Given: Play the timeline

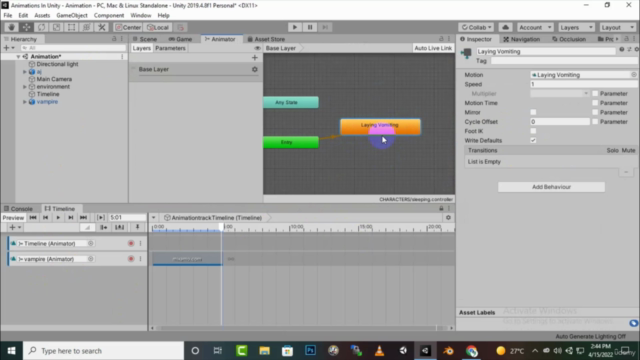Looking at the screenshot, I should 58,218.
